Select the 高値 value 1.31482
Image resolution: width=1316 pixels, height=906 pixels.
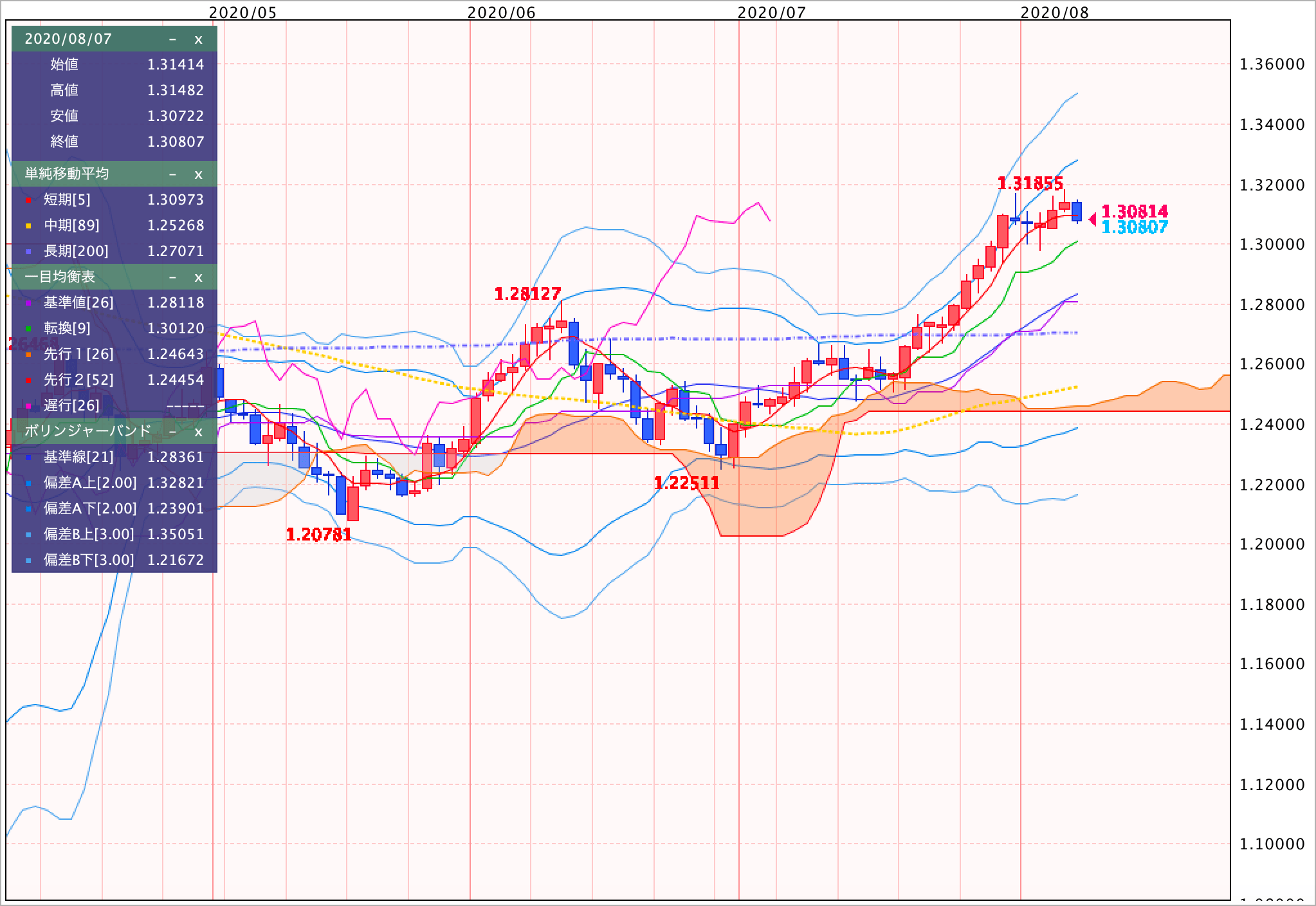pos(176,91)
